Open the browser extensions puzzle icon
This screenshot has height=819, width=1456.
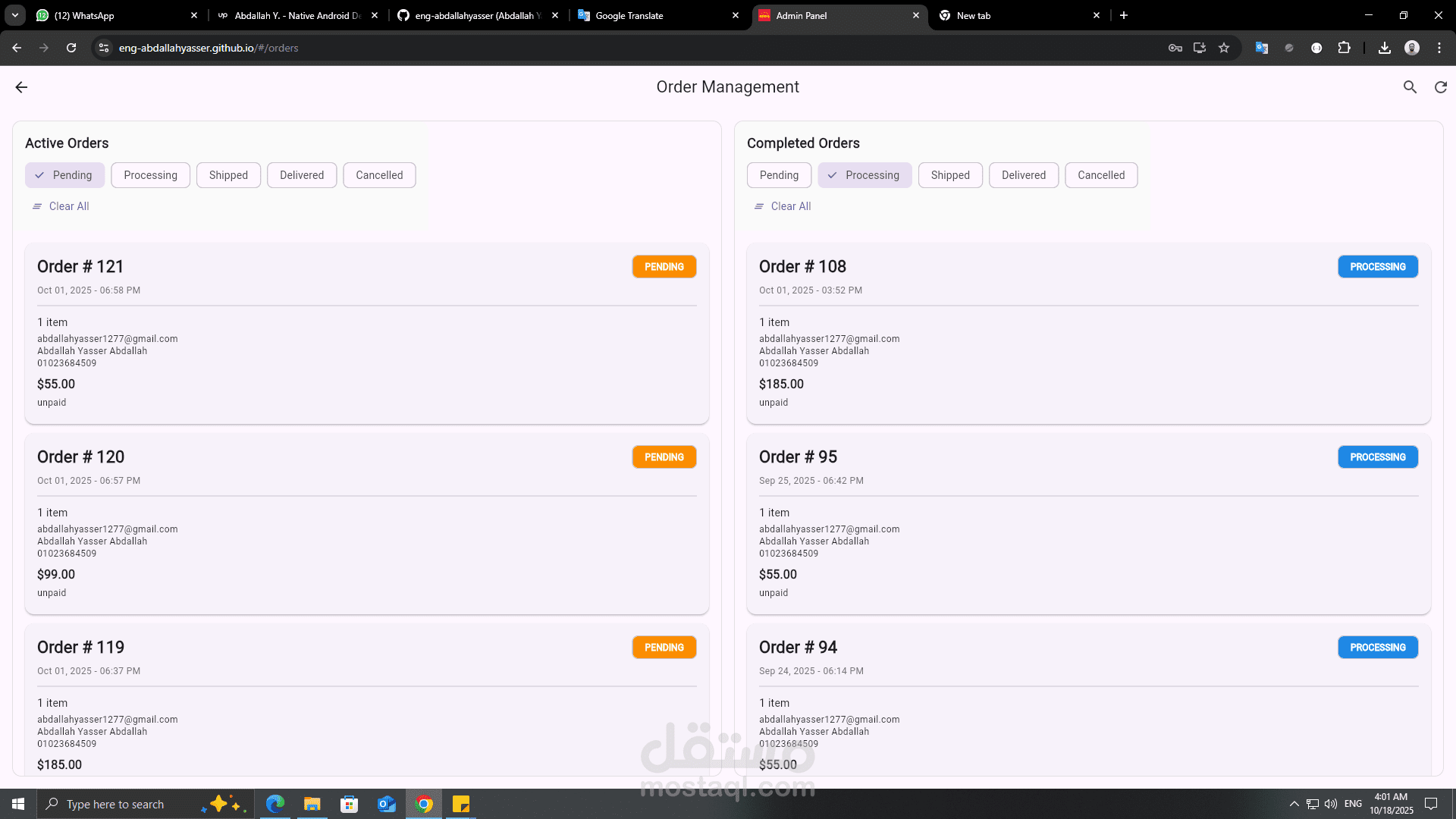pyautogui.click(x=1344, y=48)
